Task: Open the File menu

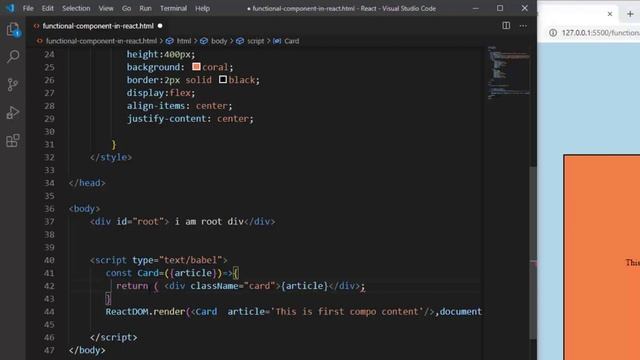Action: [28, 8]
